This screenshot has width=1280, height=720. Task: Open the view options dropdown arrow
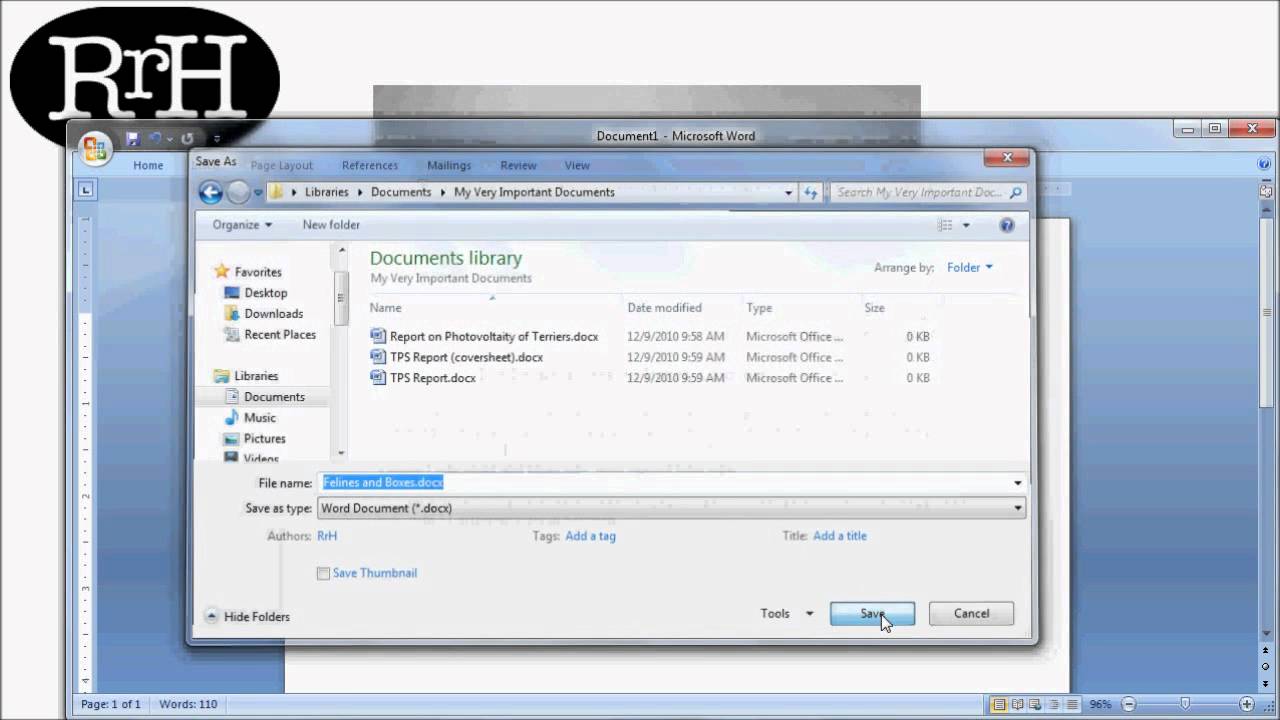pos(966,225)
